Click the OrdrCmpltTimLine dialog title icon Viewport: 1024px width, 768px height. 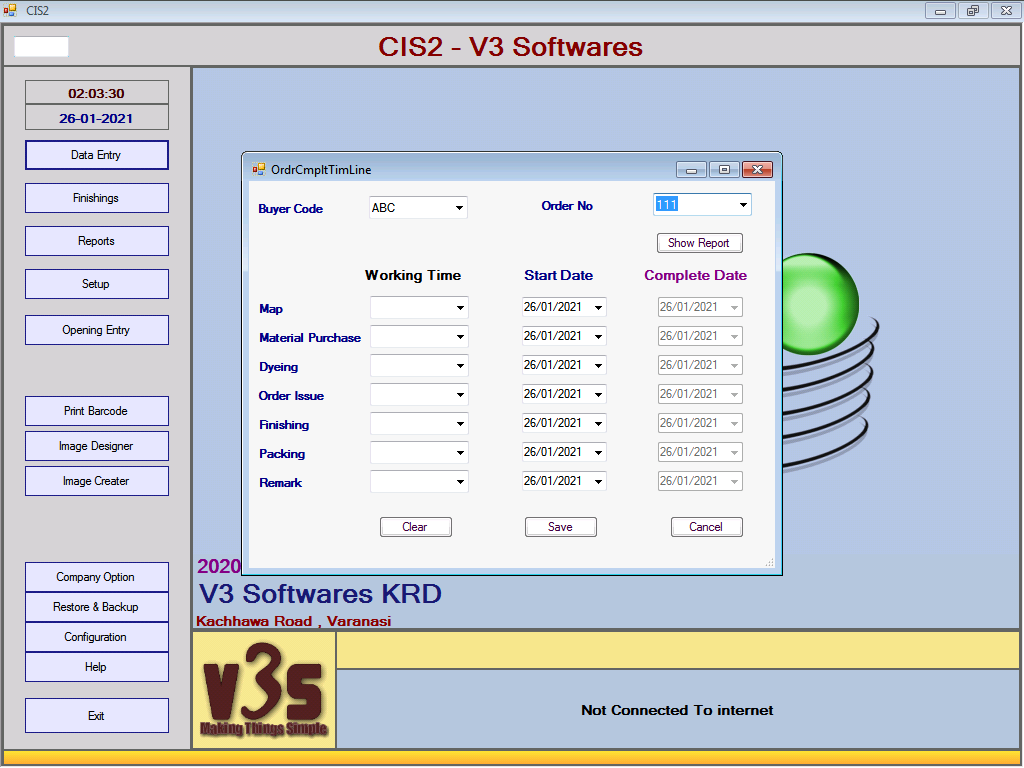coord(259,170)
